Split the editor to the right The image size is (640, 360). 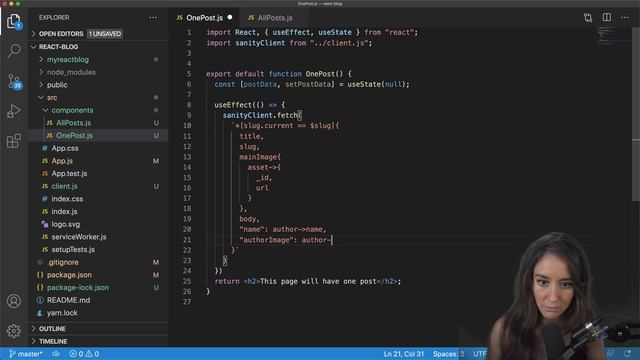pyautogui.click(x=607, y=17)
